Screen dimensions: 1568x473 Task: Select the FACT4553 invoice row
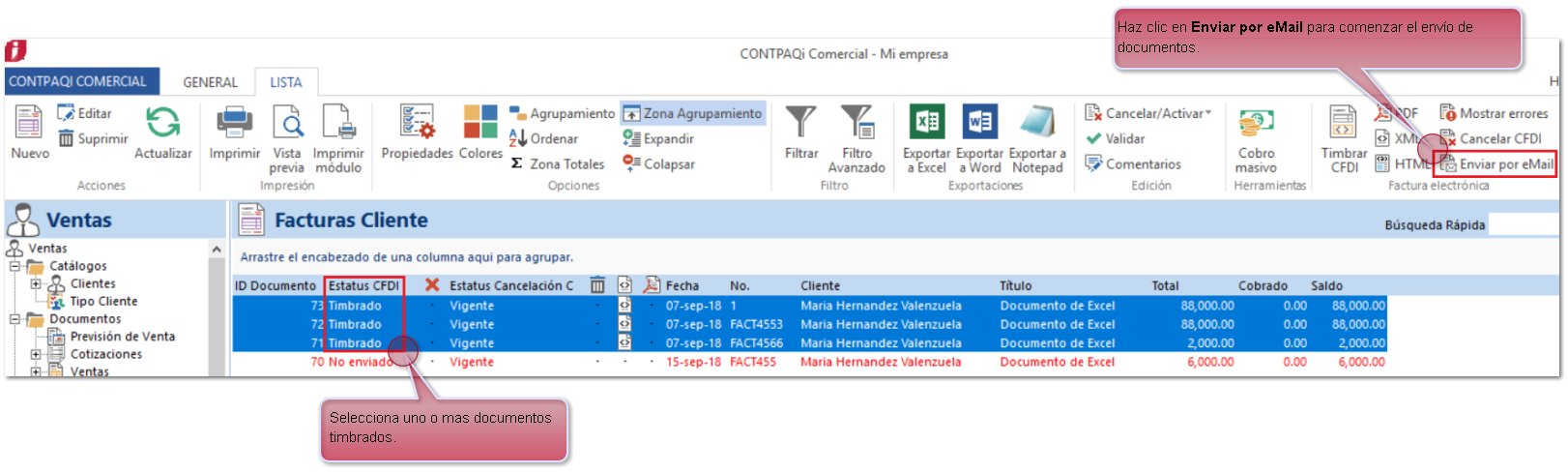pos(809,324)
